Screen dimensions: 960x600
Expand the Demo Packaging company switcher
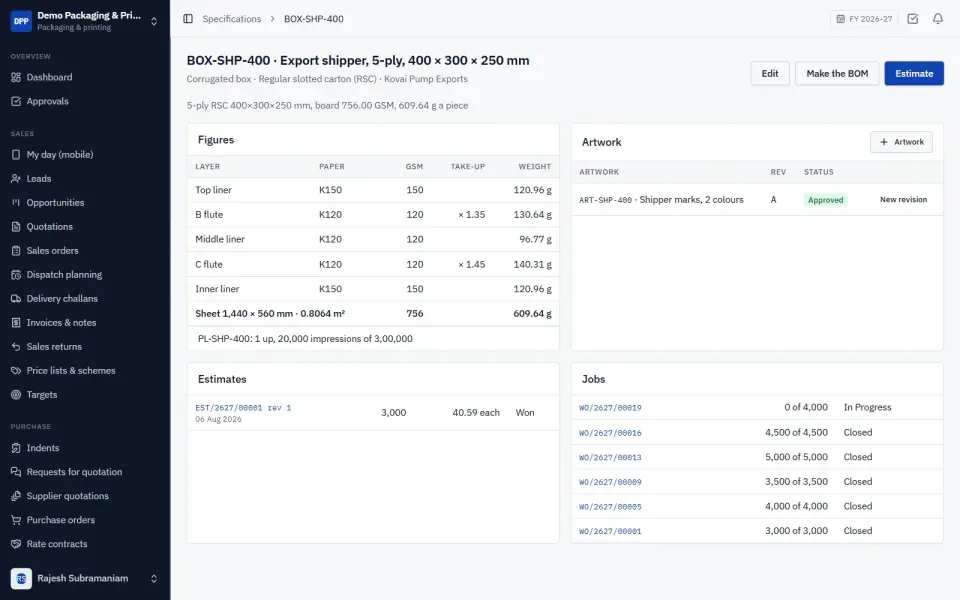coord(85,21)
